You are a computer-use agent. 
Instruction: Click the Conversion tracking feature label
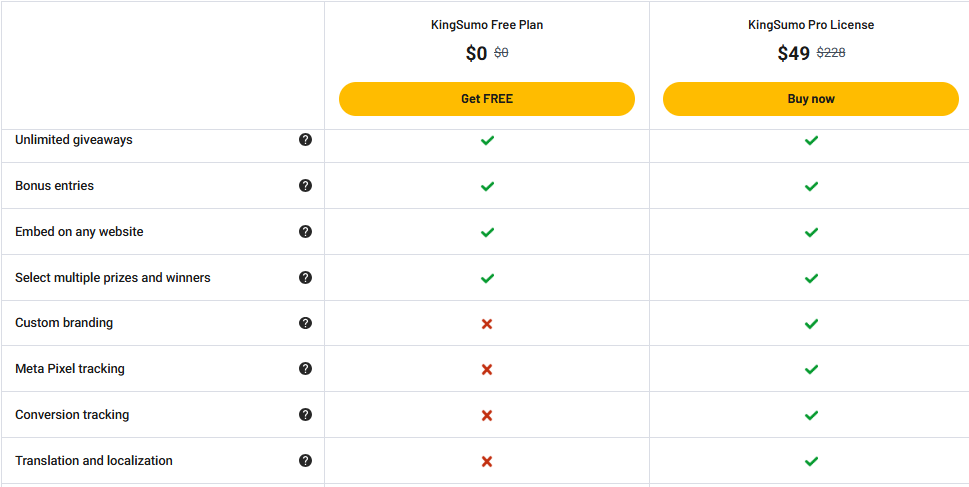pyautogui.click(x=72, y=415)
